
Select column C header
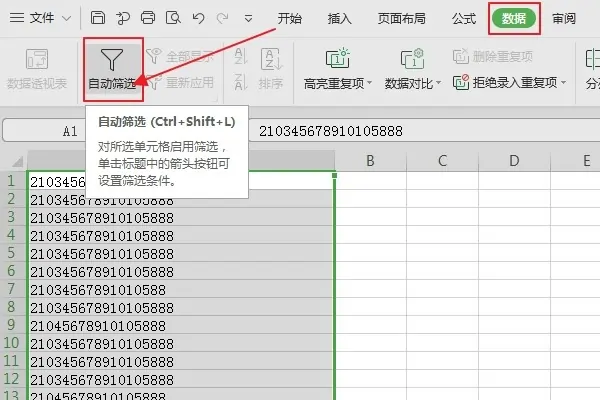[x=442, y=161]
